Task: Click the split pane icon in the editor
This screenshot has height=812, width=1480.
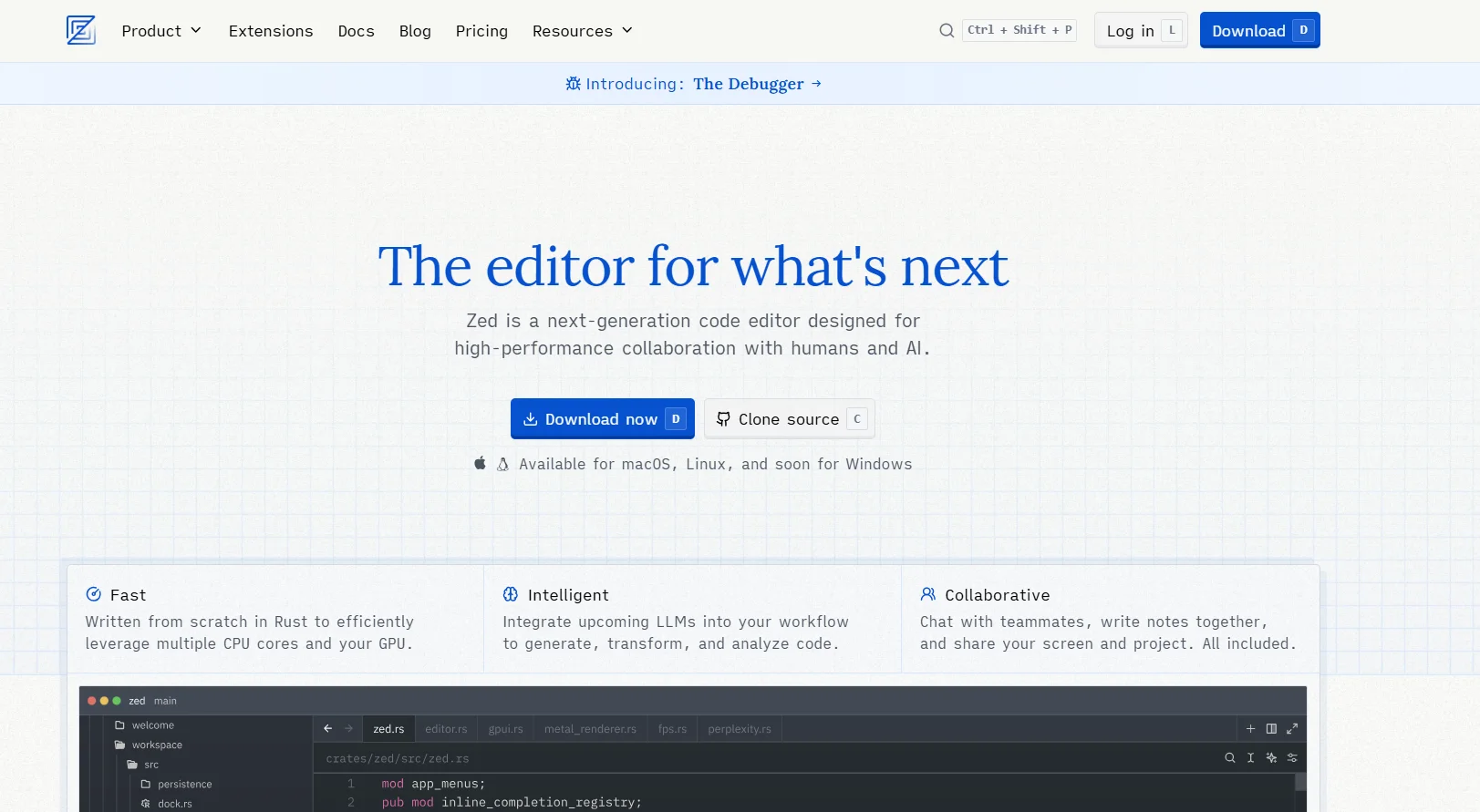Action: 1271,729
